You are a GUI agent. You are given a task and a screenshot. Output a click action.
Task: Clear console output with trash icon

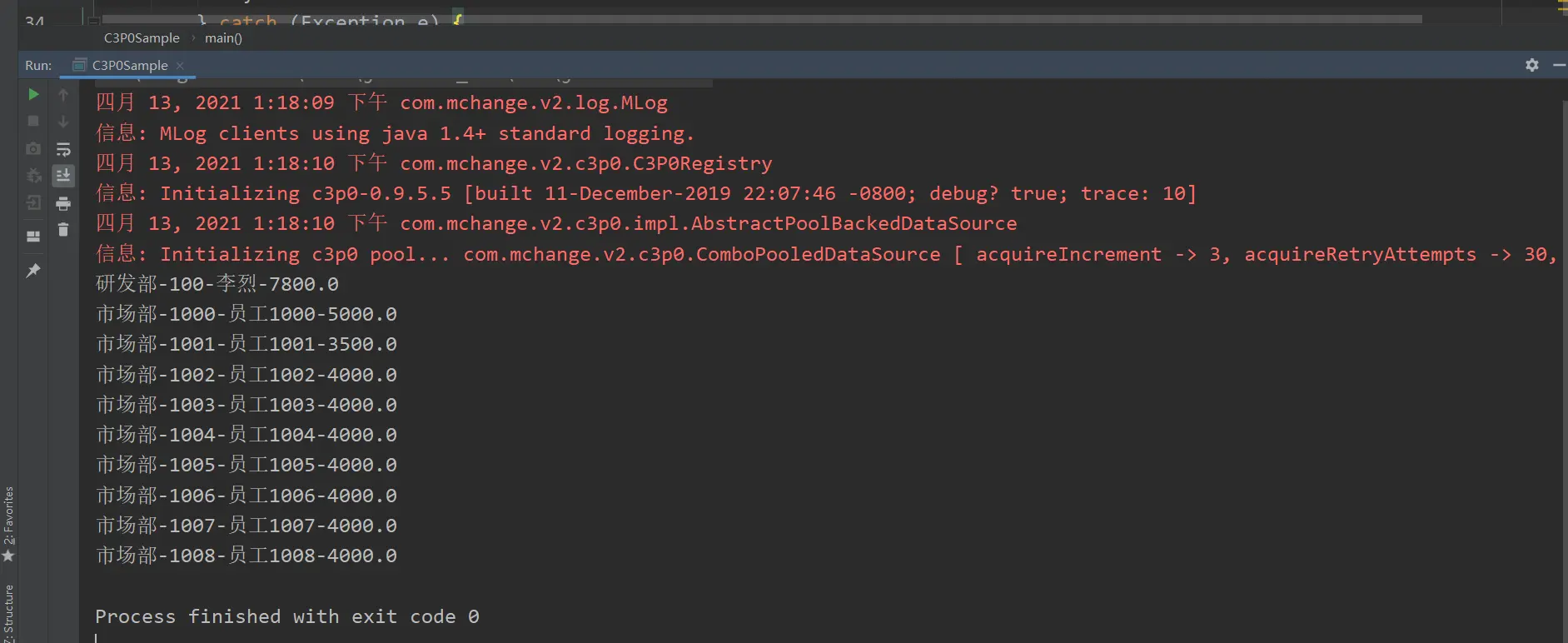point(63,230)
